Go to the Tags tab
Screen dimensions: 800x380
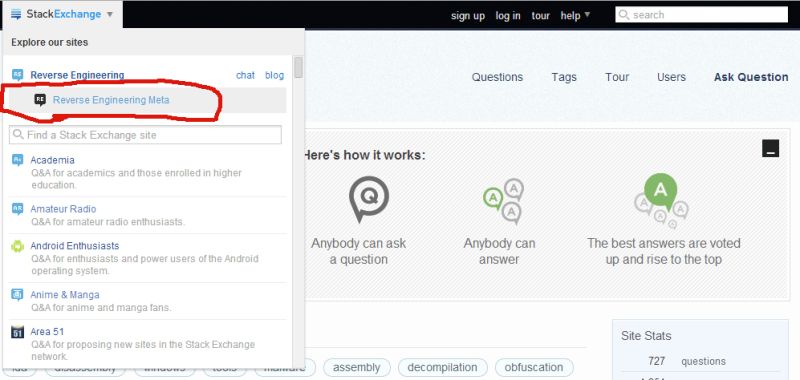click(564, 77)
